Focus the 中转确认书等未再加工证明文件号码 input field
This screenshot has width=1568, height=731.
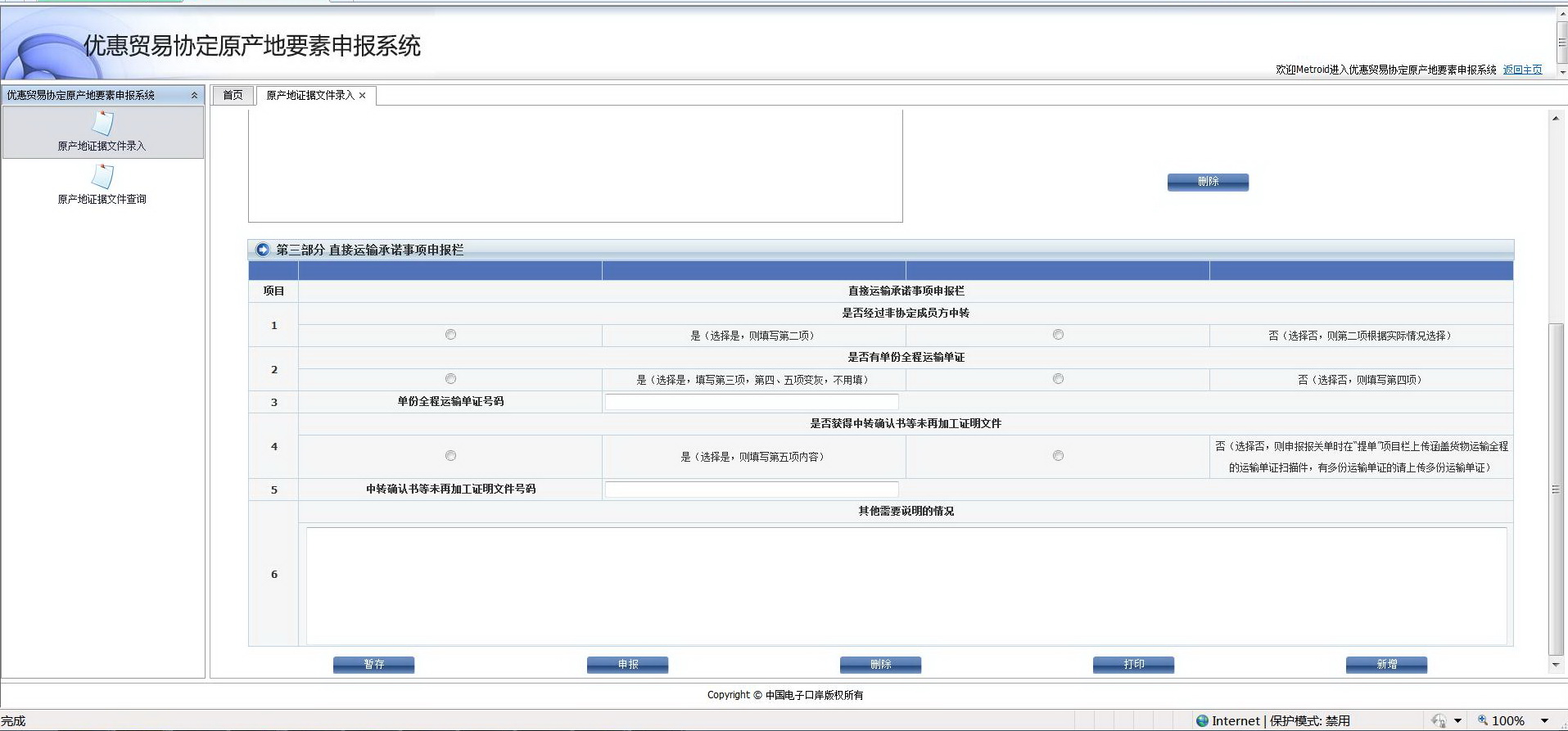click(x=752, y=490)
